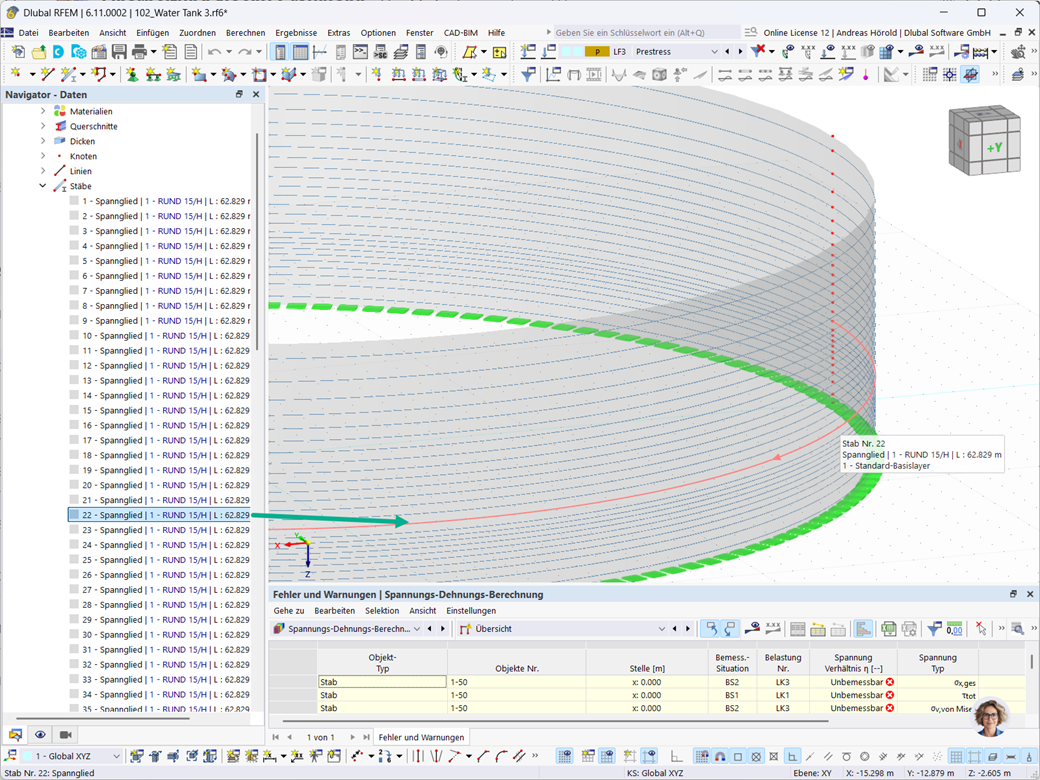
Task: Collapse the Stäbe tree node
Action: pos(43,186)
